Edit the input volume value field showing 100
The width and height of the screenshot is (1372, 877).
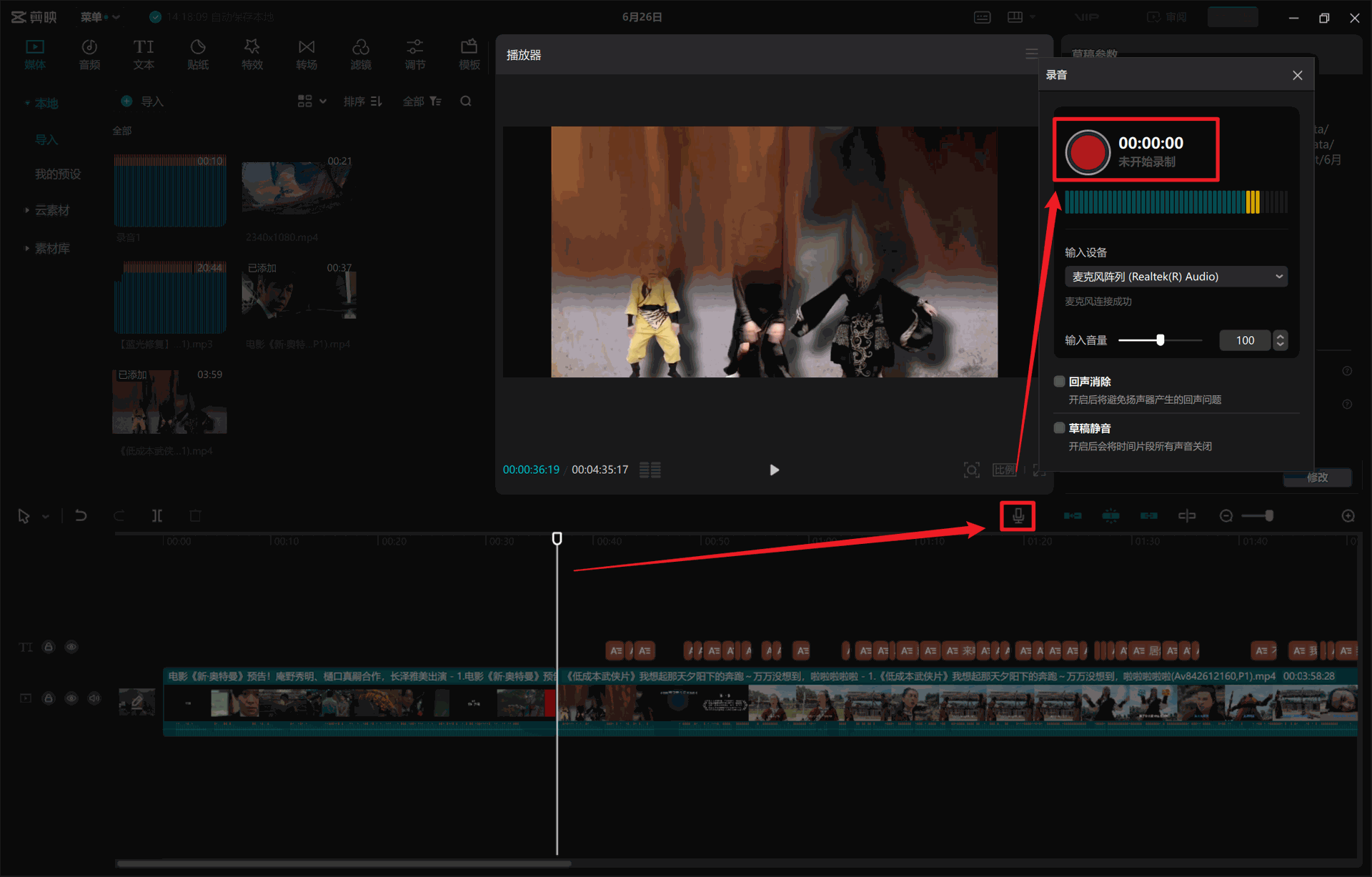tap(1245, 340)
